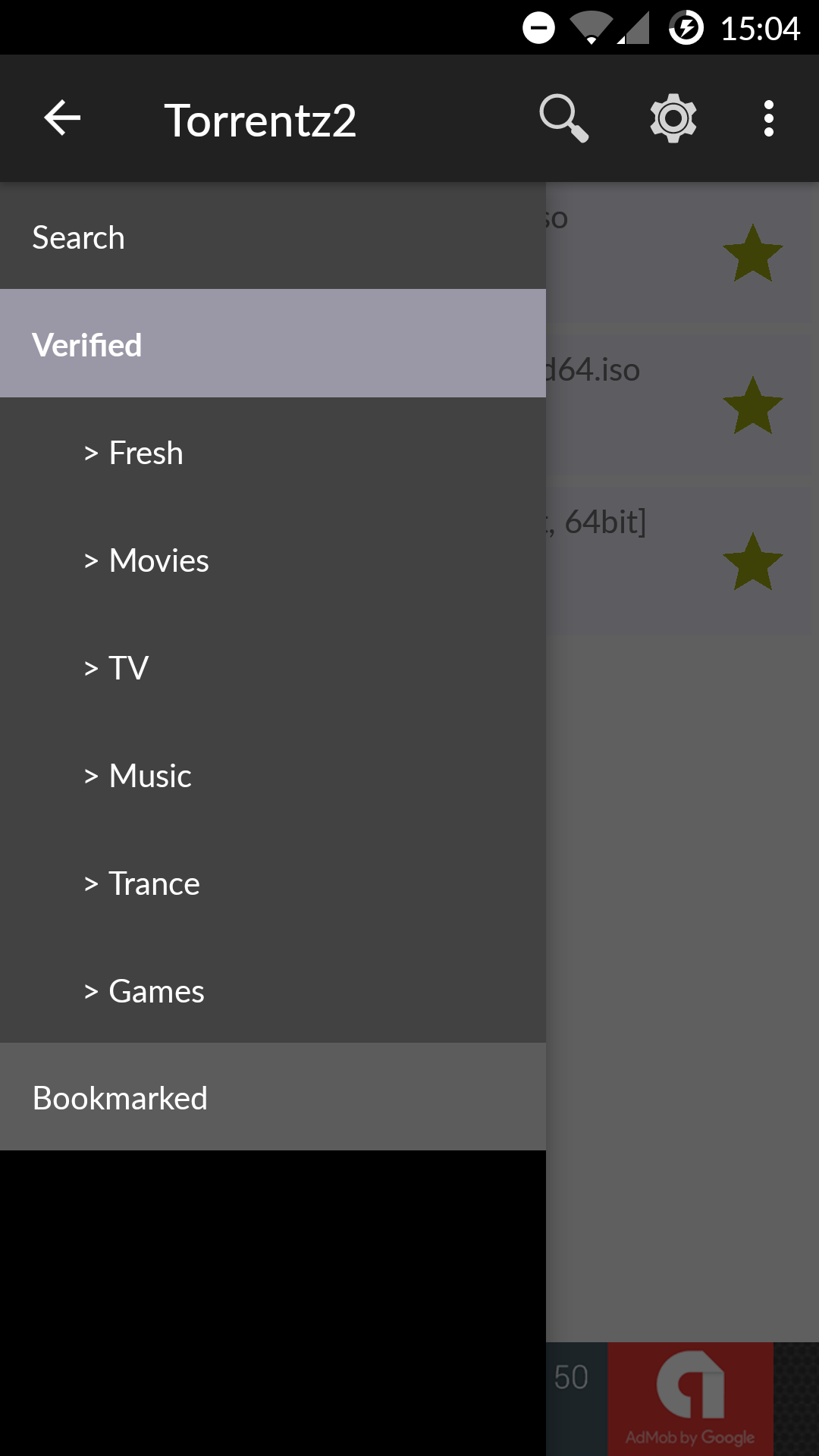Open the search magnifier icon

[563, 118]
